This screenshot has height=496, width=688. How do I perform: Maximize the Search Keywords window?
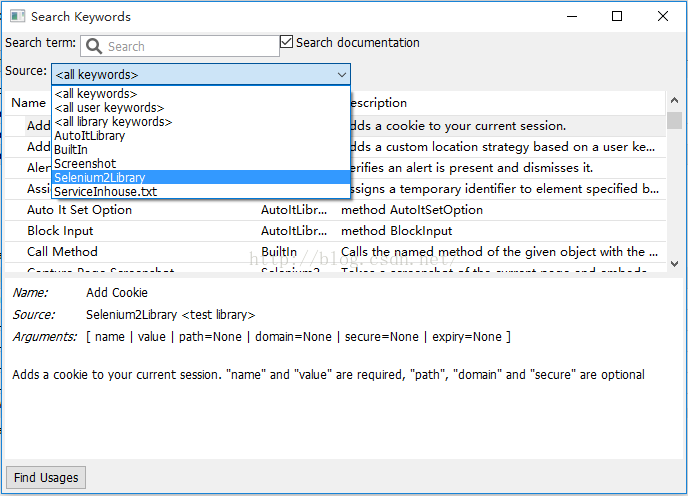[617, 17]
